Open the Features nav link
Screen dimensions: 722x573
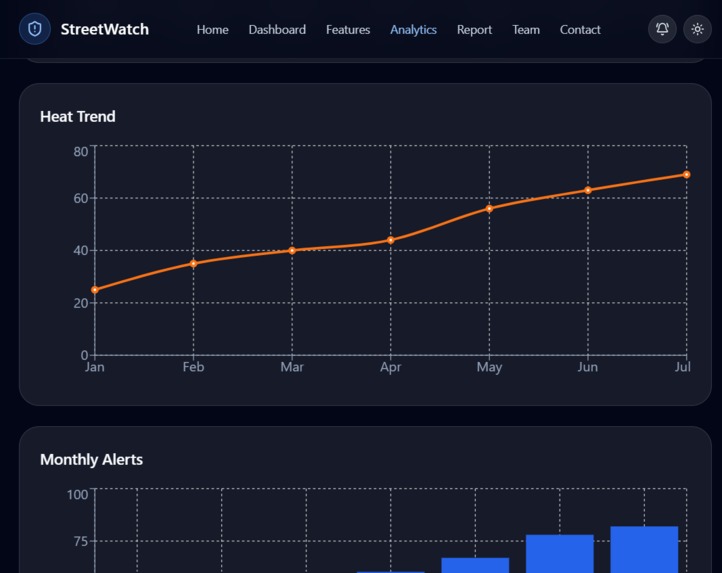[348, 29]
